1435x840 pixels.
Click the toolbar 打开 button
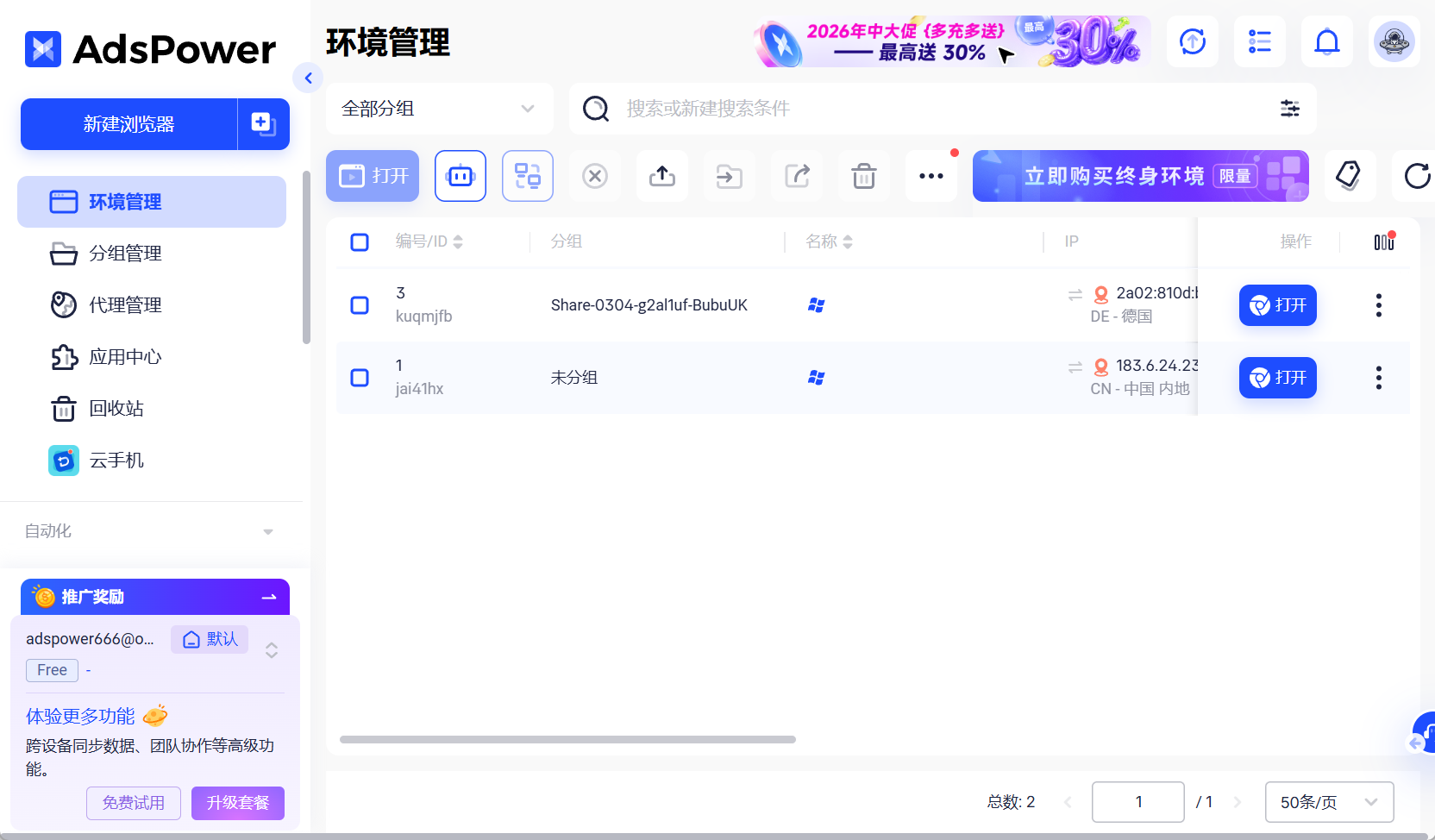click(373, 176)
